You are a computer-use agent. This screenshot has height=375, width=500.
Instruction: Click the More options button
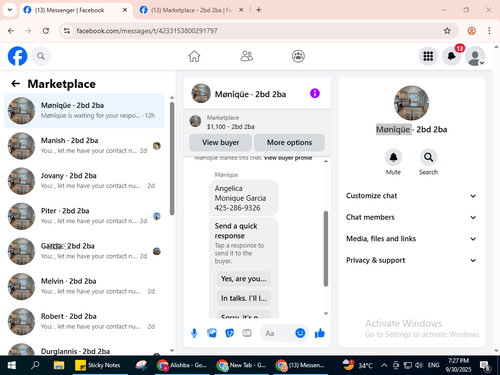[289, 143]
